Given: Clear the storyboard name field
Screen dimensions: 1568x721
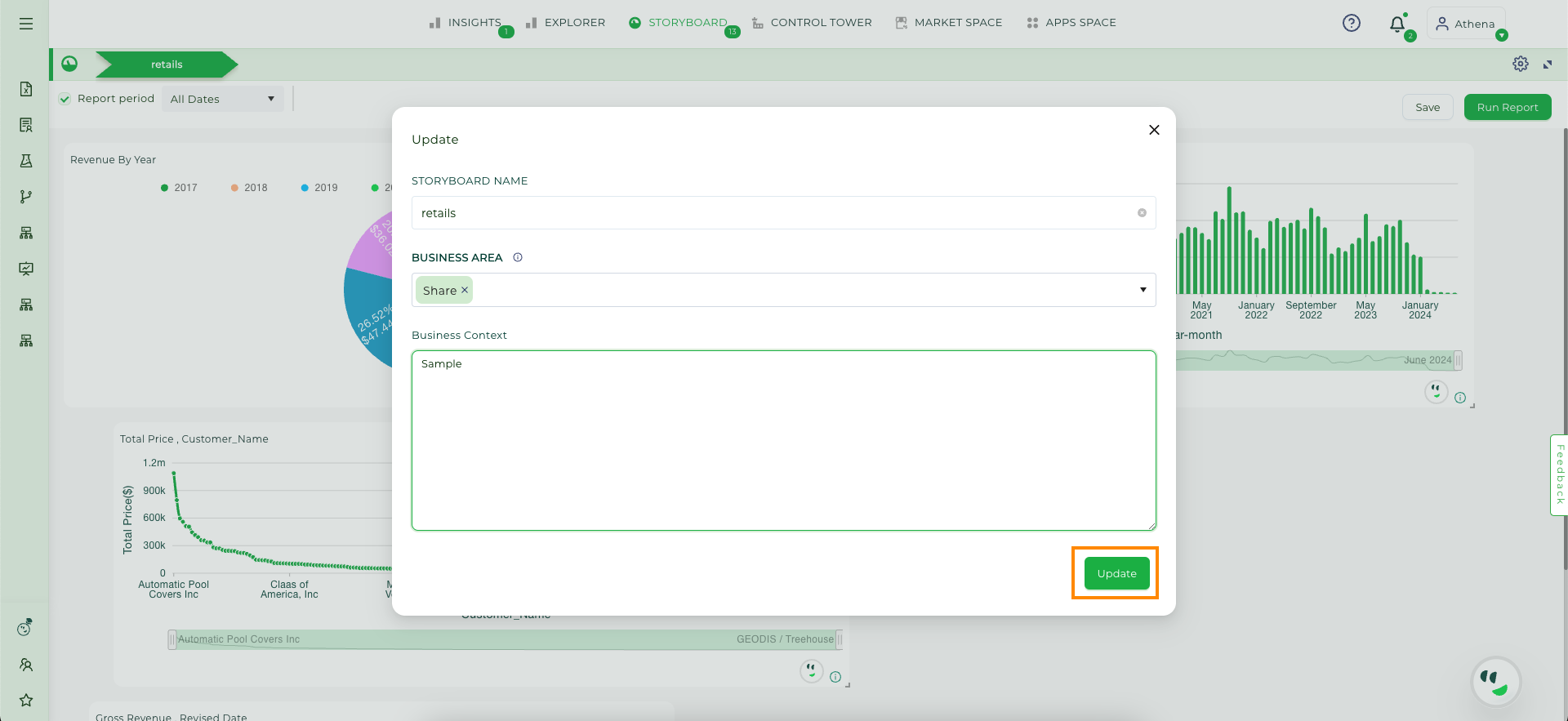Looking at the screenshot, I should (x=1142, y=213).
